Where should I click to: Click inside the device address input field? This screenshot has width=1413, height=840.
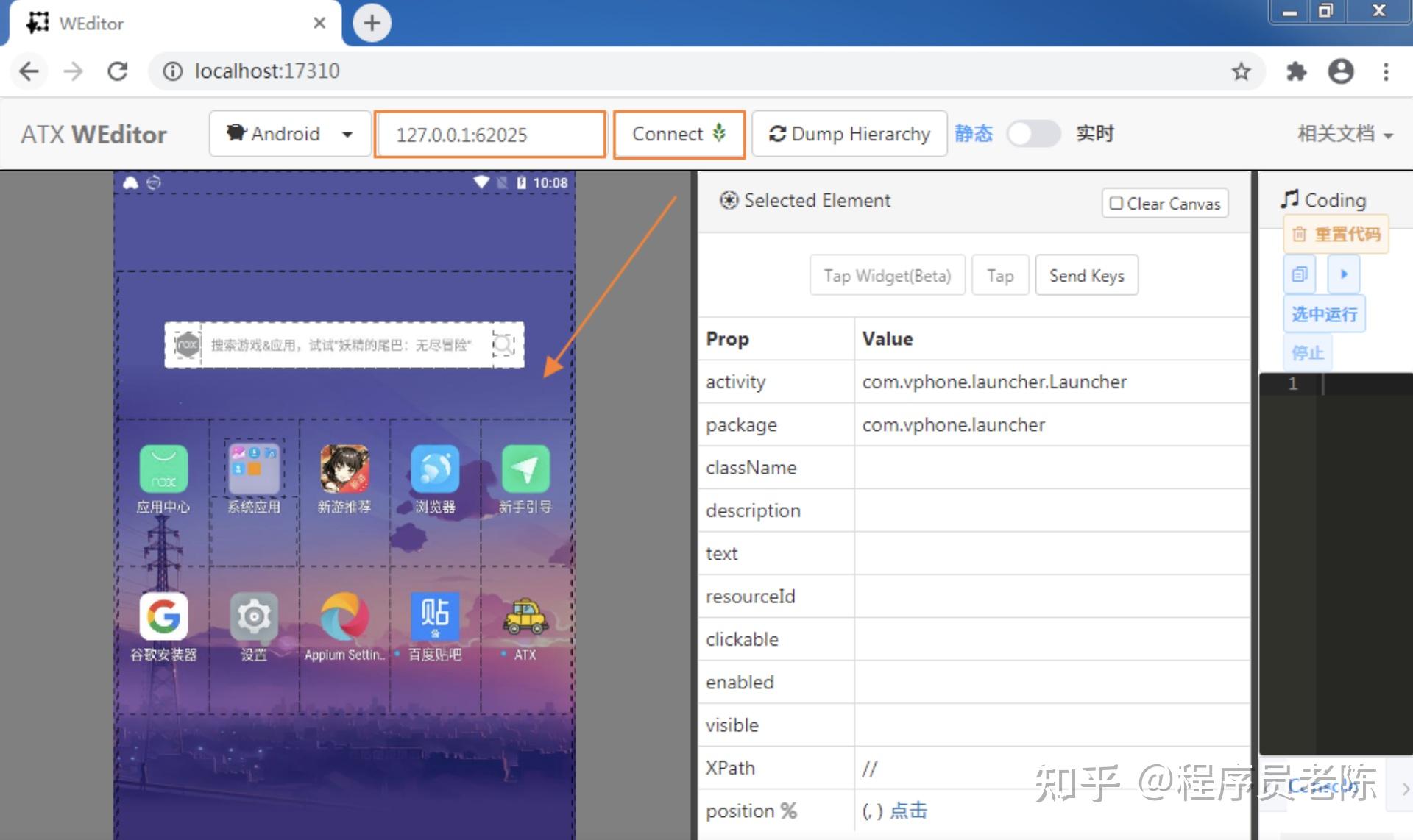490,134
